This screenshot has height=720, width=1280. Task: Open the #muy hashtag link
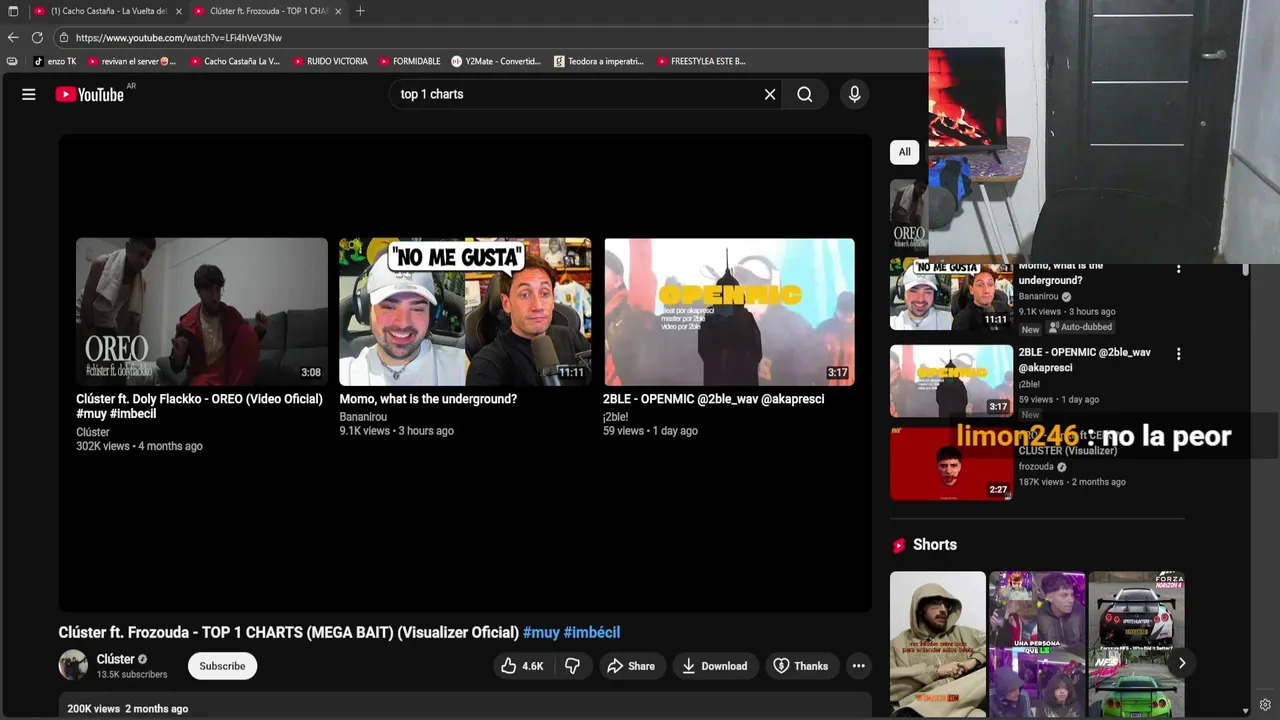coord(541,632)
